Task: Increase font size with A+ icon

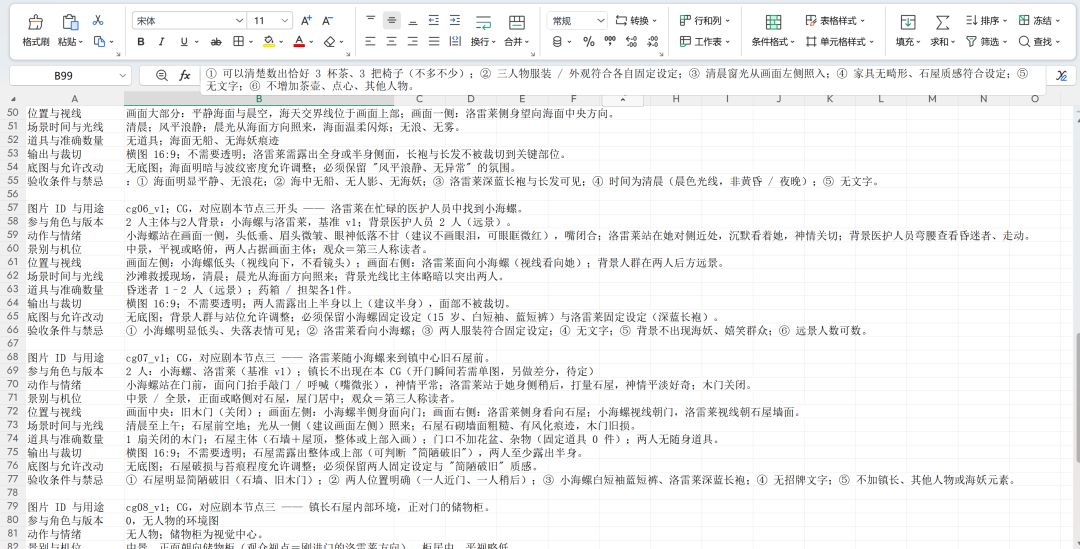Action: click(307, 21)
